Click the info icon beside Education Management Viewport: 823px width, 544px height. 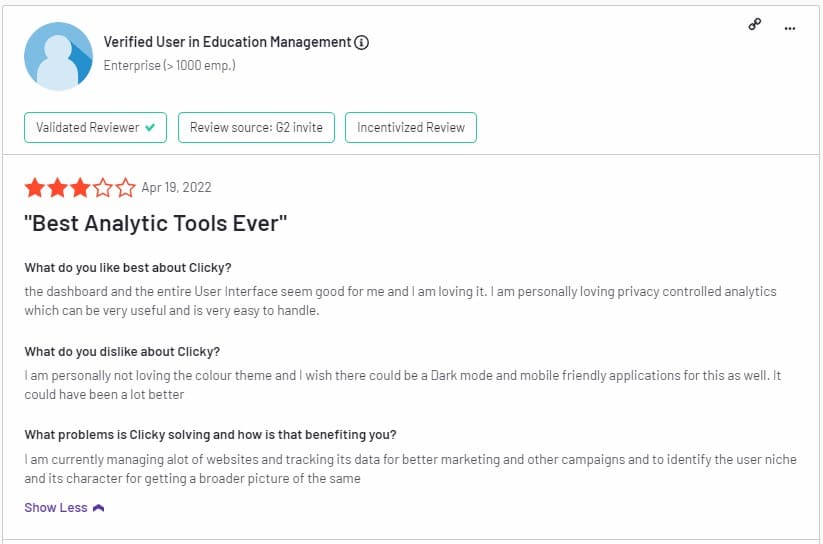coord(361,43)
